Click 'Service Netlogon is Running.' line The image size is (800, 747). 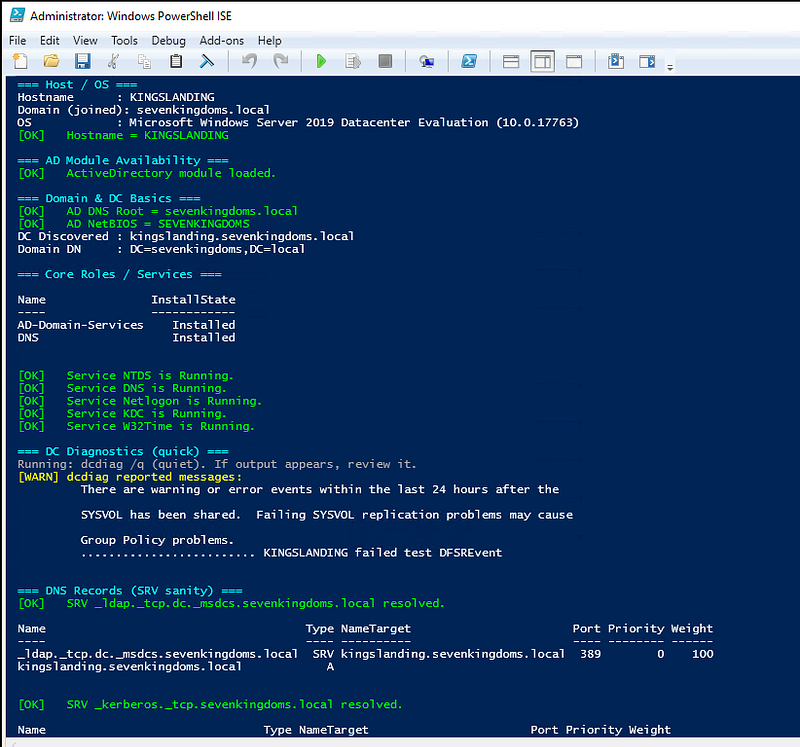coord(140,401)
